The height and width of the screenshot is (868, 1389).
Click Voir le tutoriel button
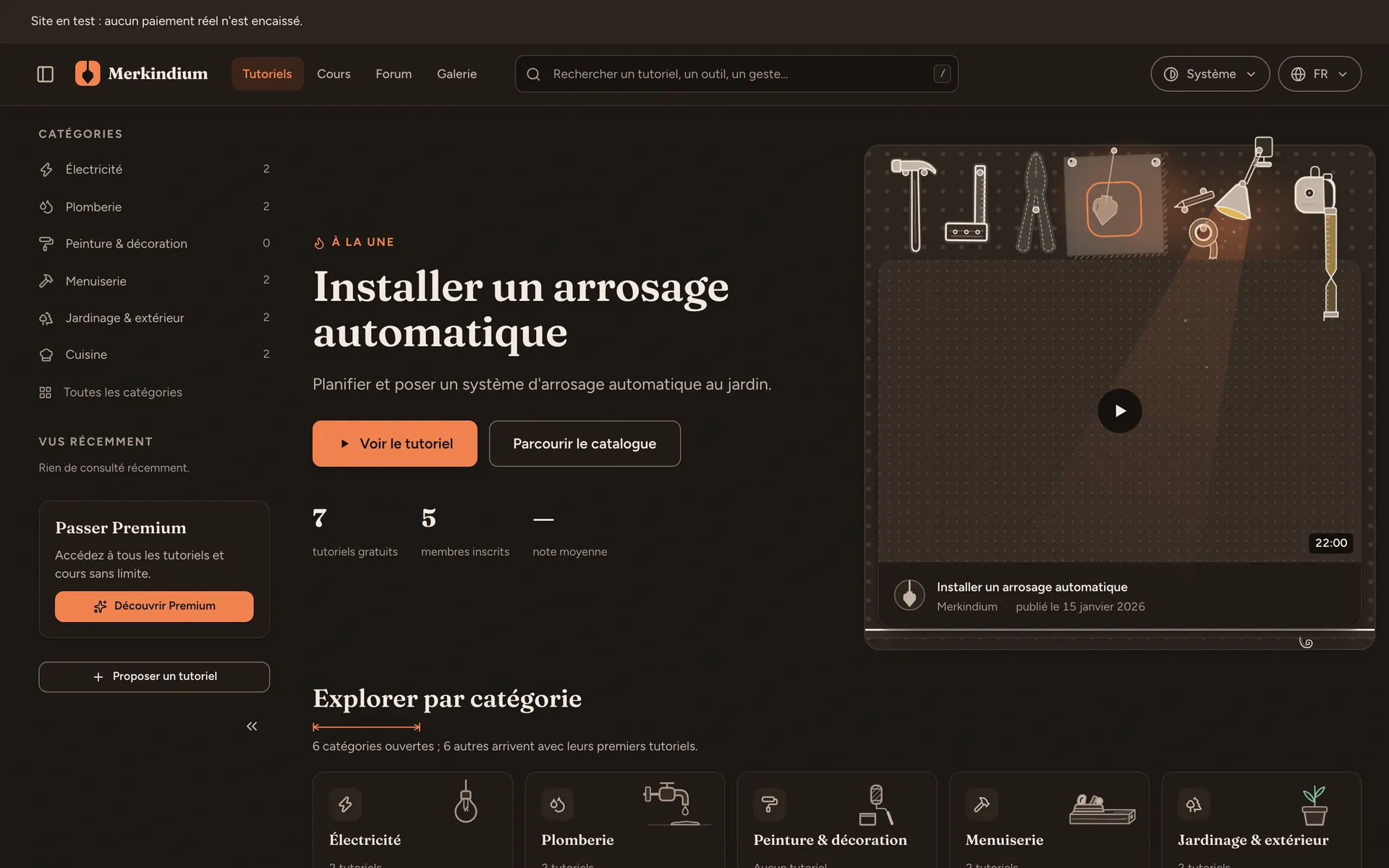394,443
